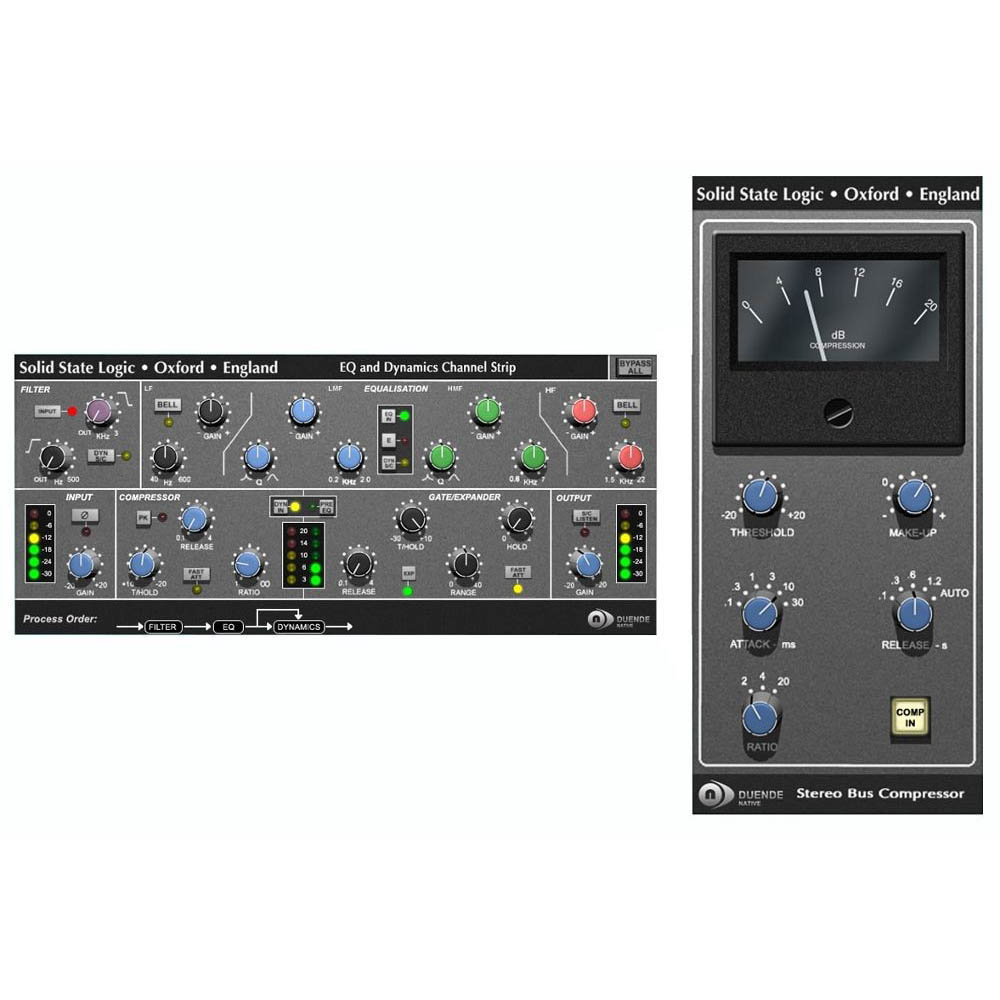Adjust the purple low-pass filter KHz knob

[x=99, y=412]
